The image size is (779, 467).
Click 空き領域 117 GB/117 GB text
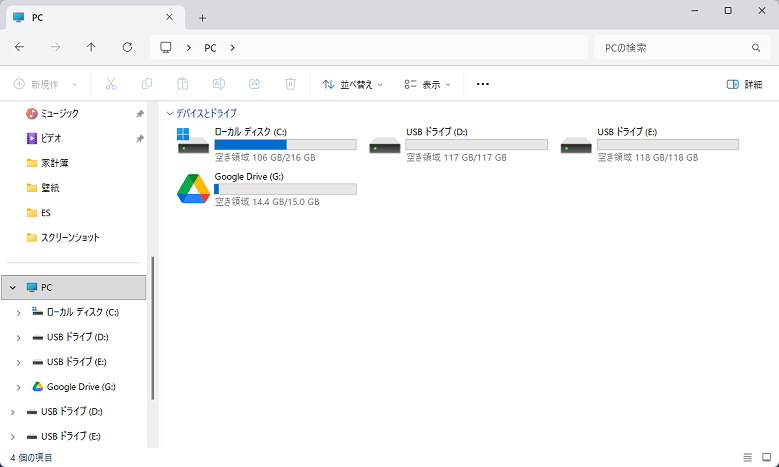[x=457, y=158]
